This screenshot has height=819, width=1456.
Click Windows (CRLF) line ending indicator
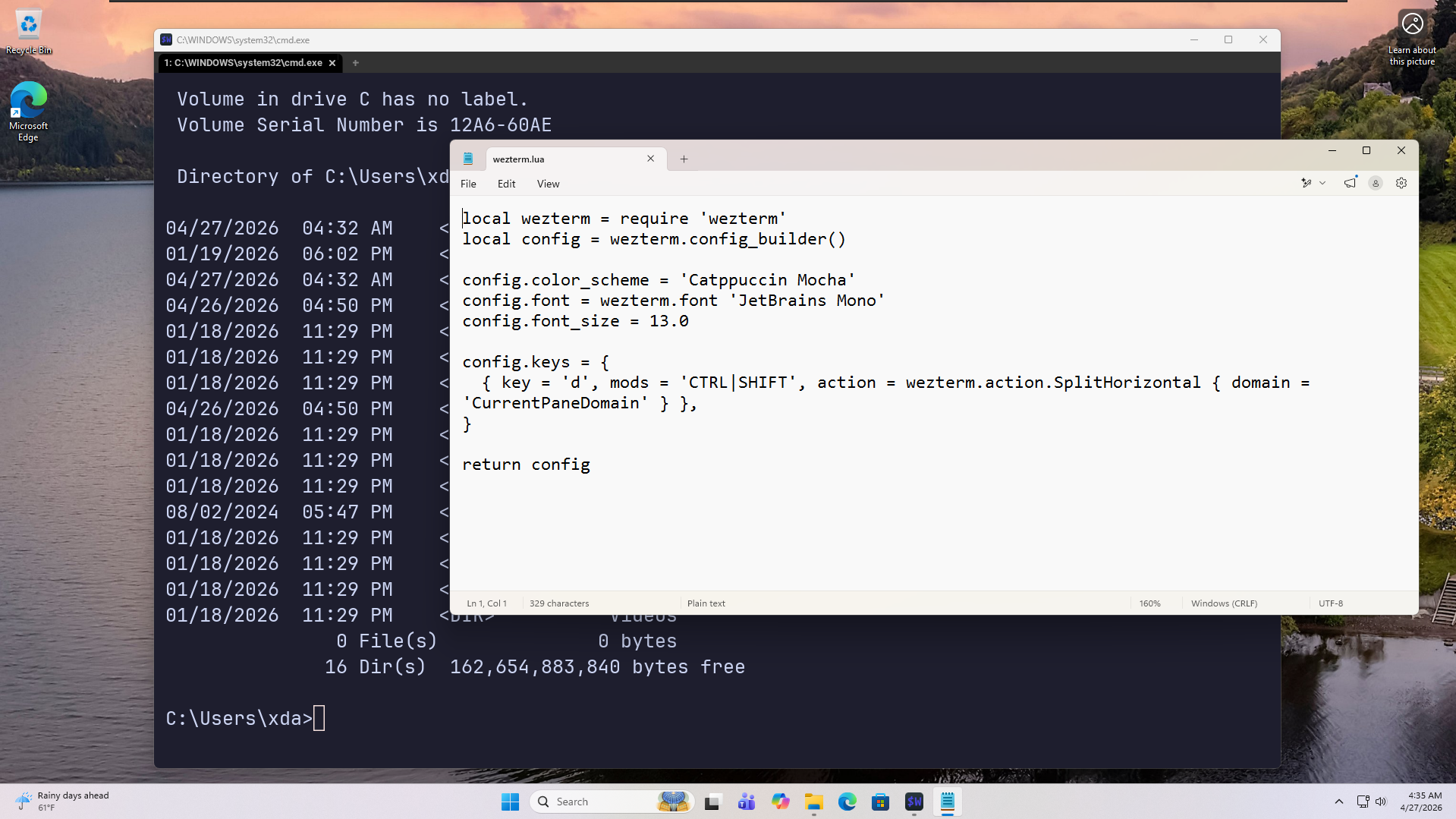[x=1224, y=603]
